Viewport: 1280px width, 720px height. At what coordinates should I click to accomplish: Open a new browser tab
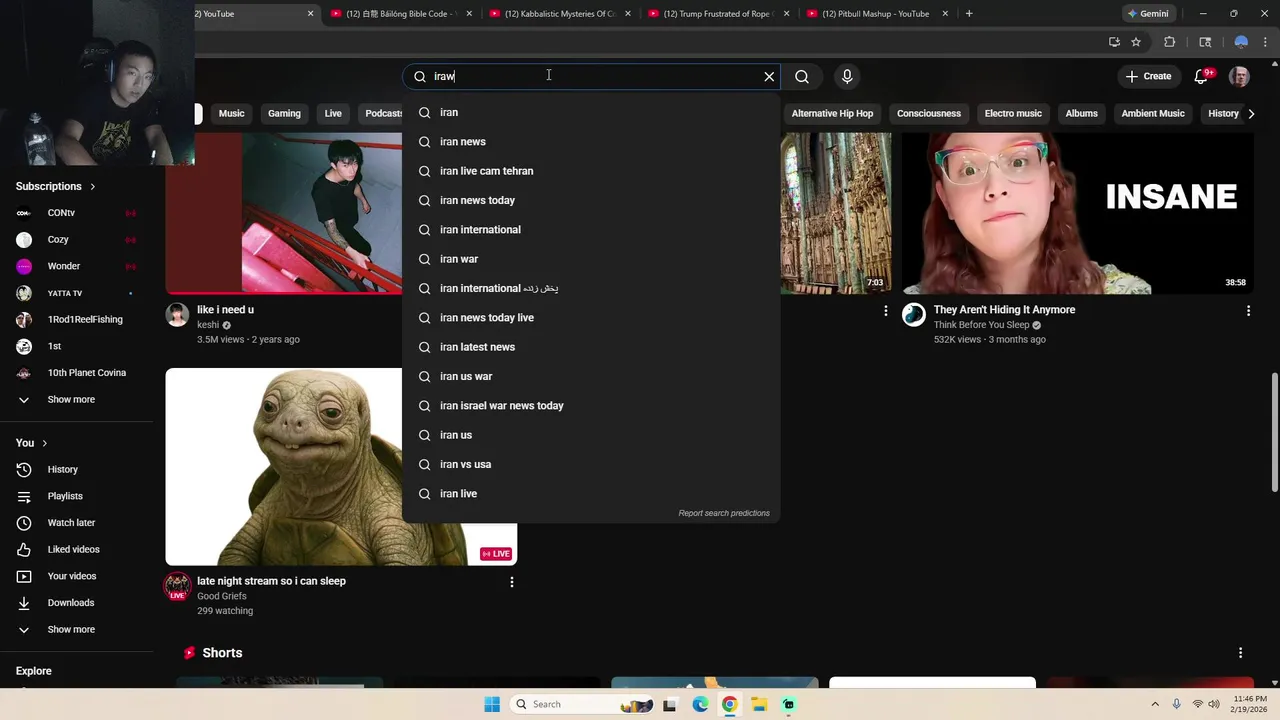tap(968, 14)
